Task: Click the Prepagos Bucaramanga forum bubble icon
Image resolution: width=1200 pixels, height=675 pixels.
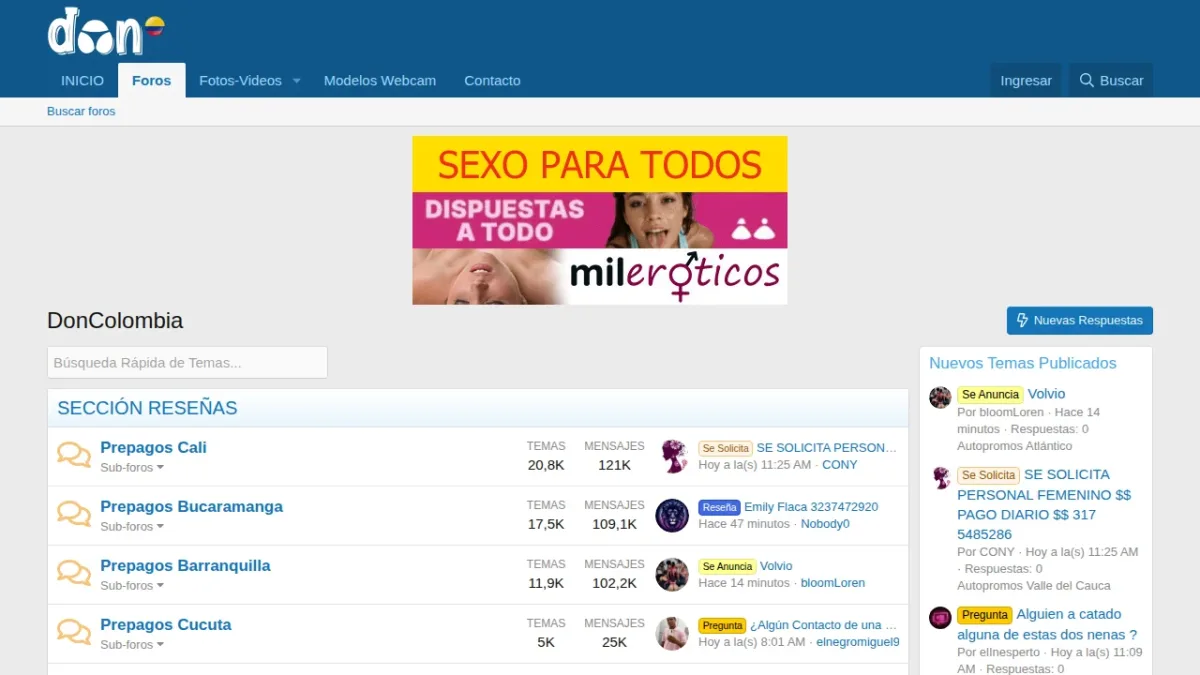Action: (74, 514)
